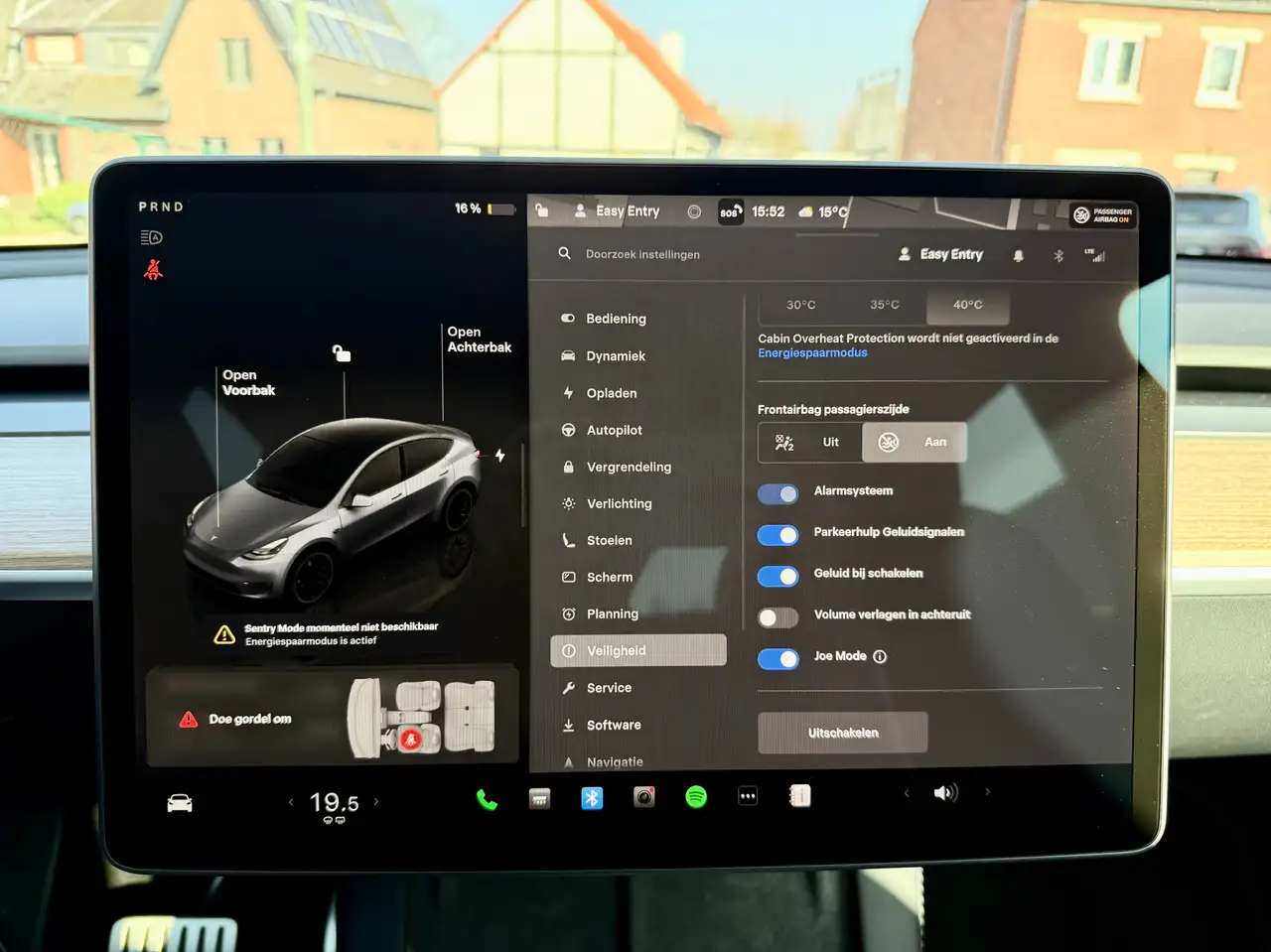The width and height of the screenshot is (1271, 952).
Task: Open the Verlichting settings menu
Action: pos(619,503)
